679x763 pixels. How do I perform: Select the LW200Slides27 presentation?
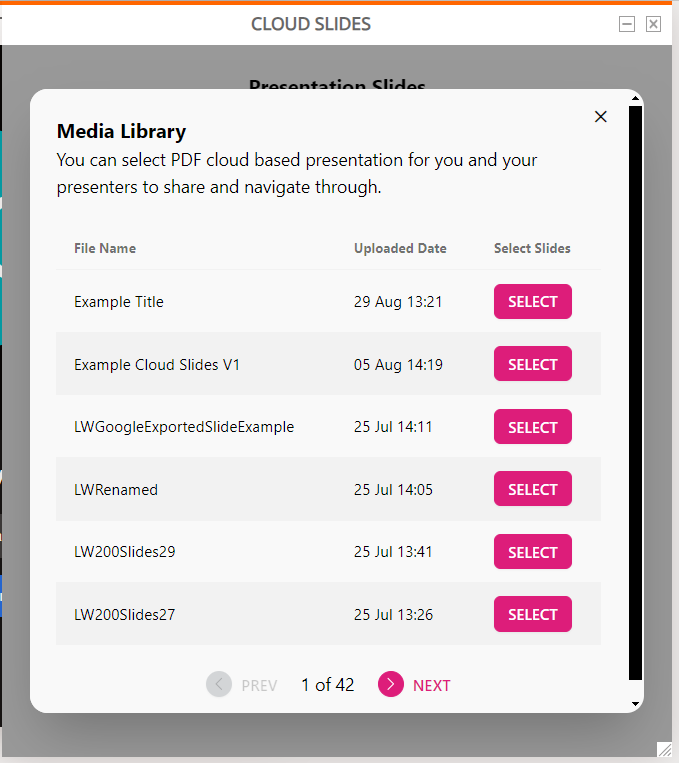pyautogui.click(x=532, y=614)
